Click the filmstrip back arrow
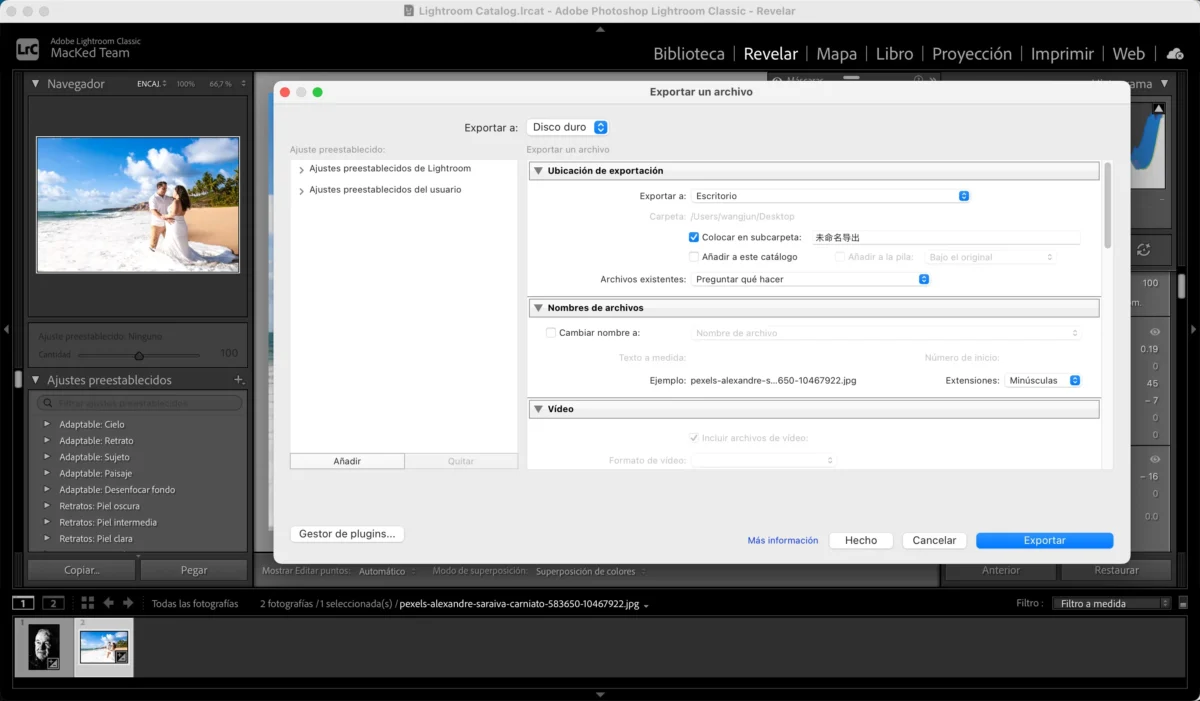Image resolution: width=1200 pixels, height=701 pixels. (109, 603)
